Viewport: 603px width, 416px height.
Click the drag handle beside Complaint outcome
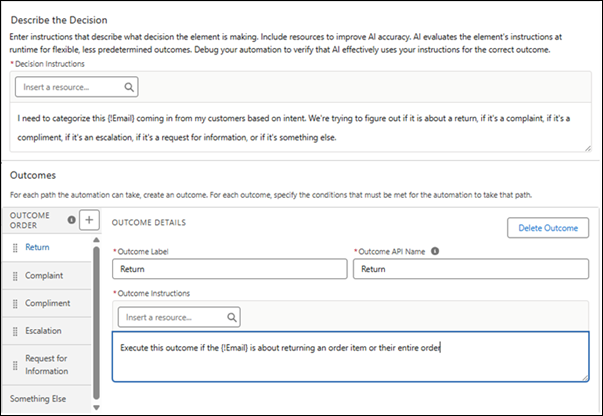[15, 275]
